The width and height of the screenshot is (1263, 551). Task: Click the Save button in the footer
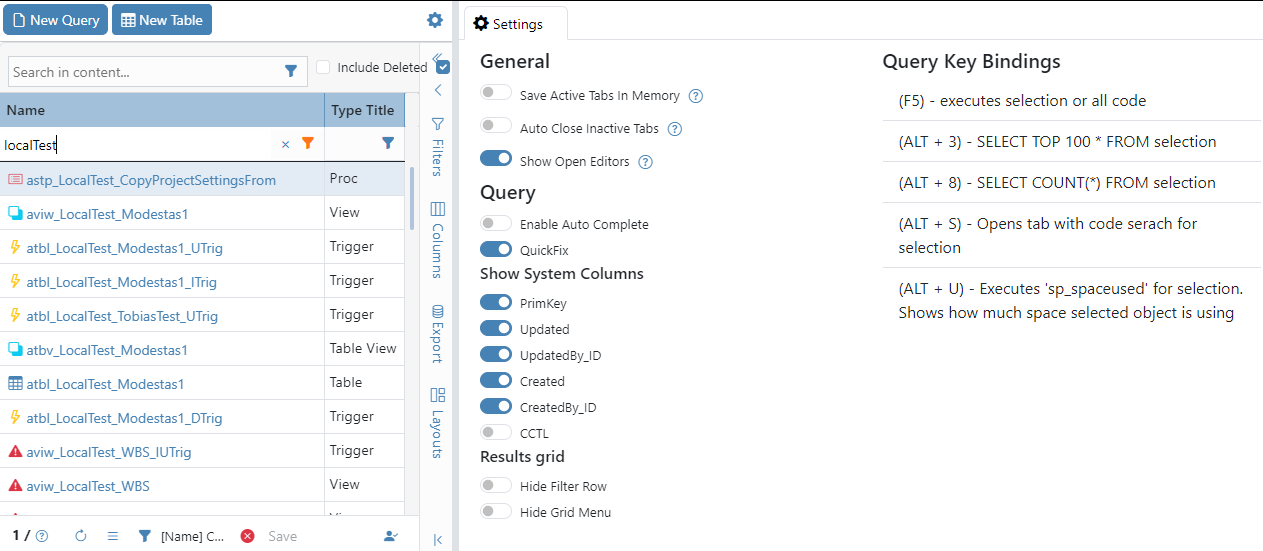pyautogui.click(x=283, y=536)
